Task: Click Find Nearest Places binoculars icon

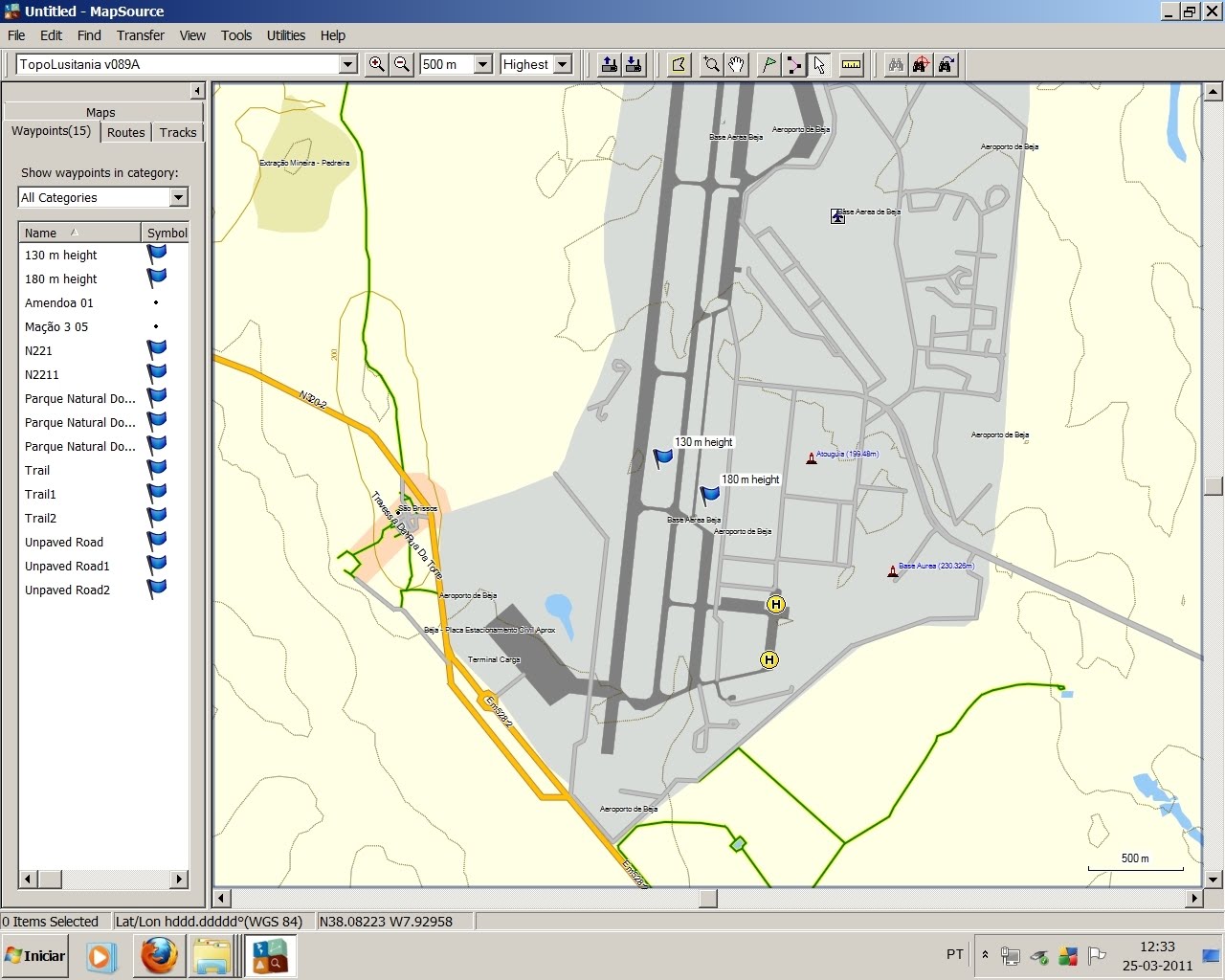Action: (x=922, y=64)
